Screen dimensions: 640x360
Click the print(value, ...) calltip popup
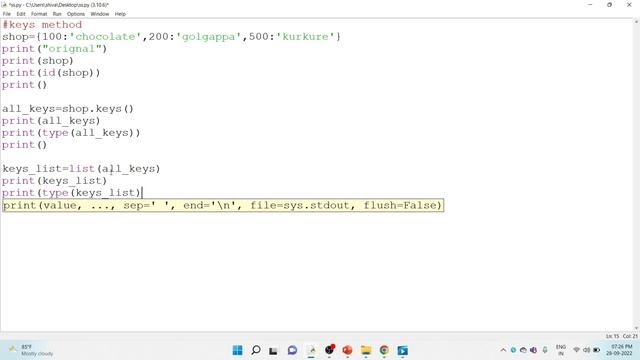pos(223,205)
